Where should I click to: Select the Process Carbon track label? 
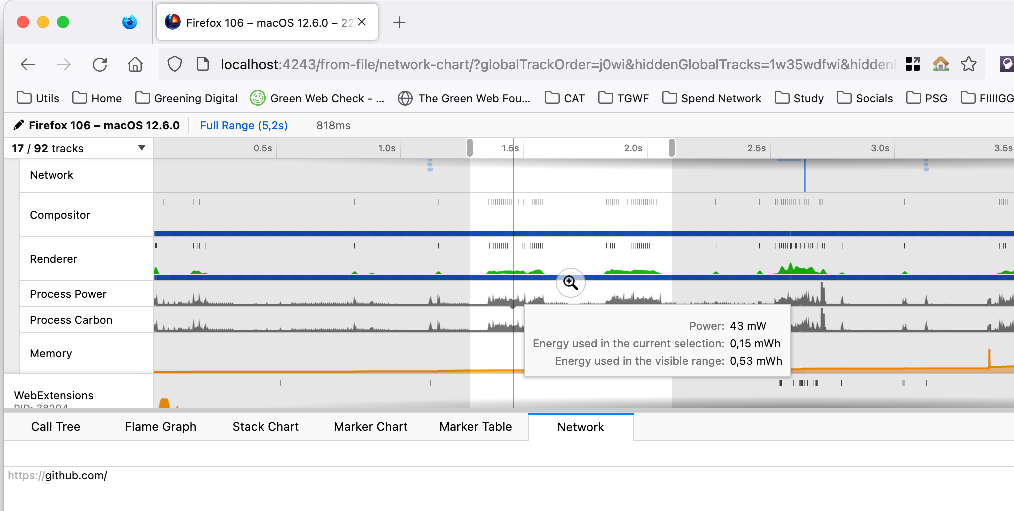(x=71, y=320)
